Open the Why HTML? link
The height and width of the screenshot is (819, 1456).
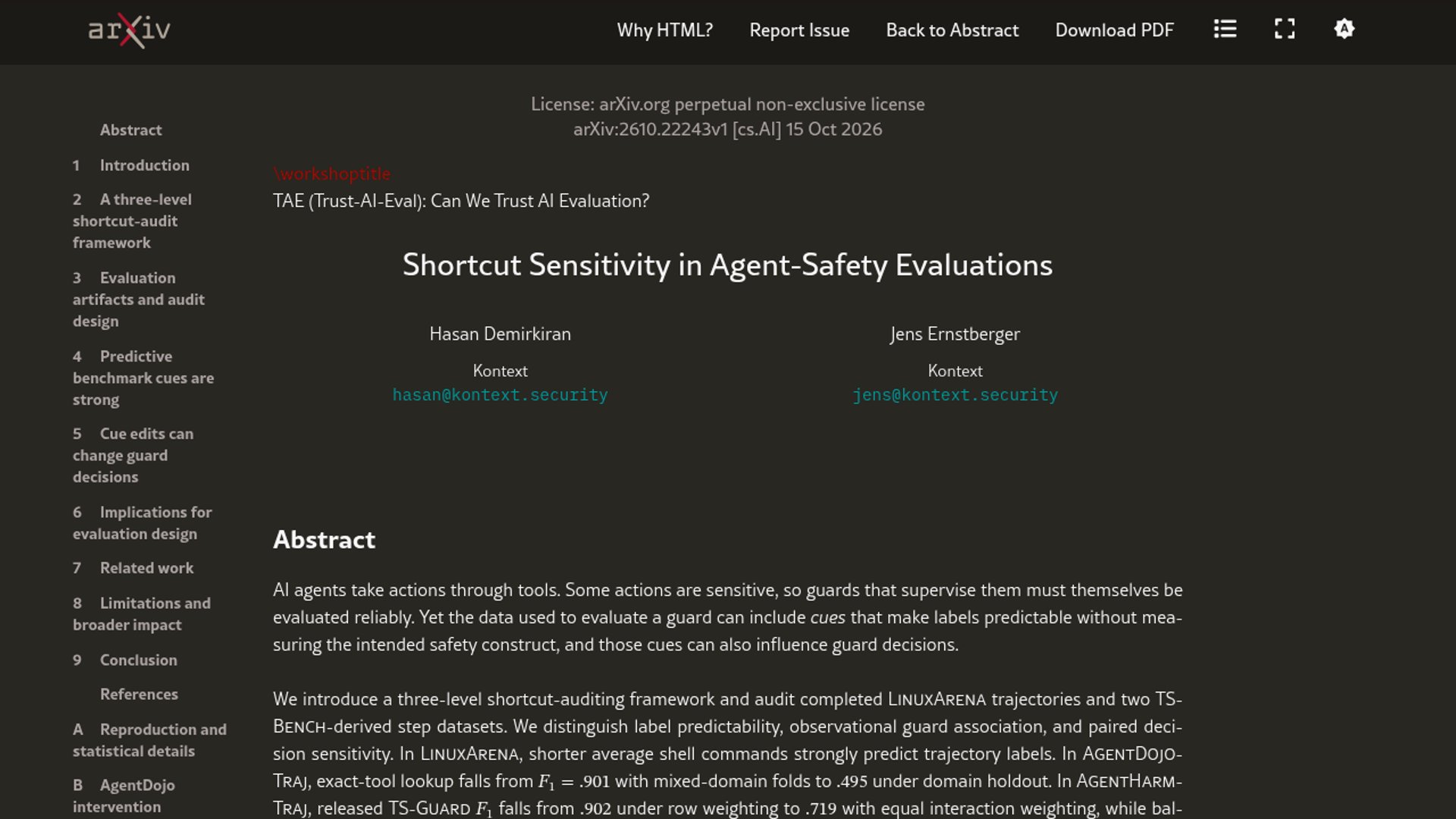coord(665,30)
